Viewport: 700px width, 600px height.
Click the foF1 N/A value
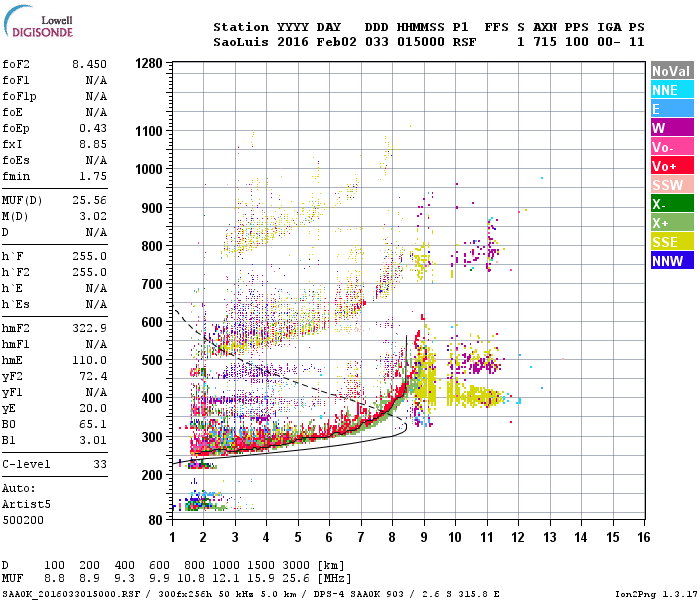tap(96, 80)
